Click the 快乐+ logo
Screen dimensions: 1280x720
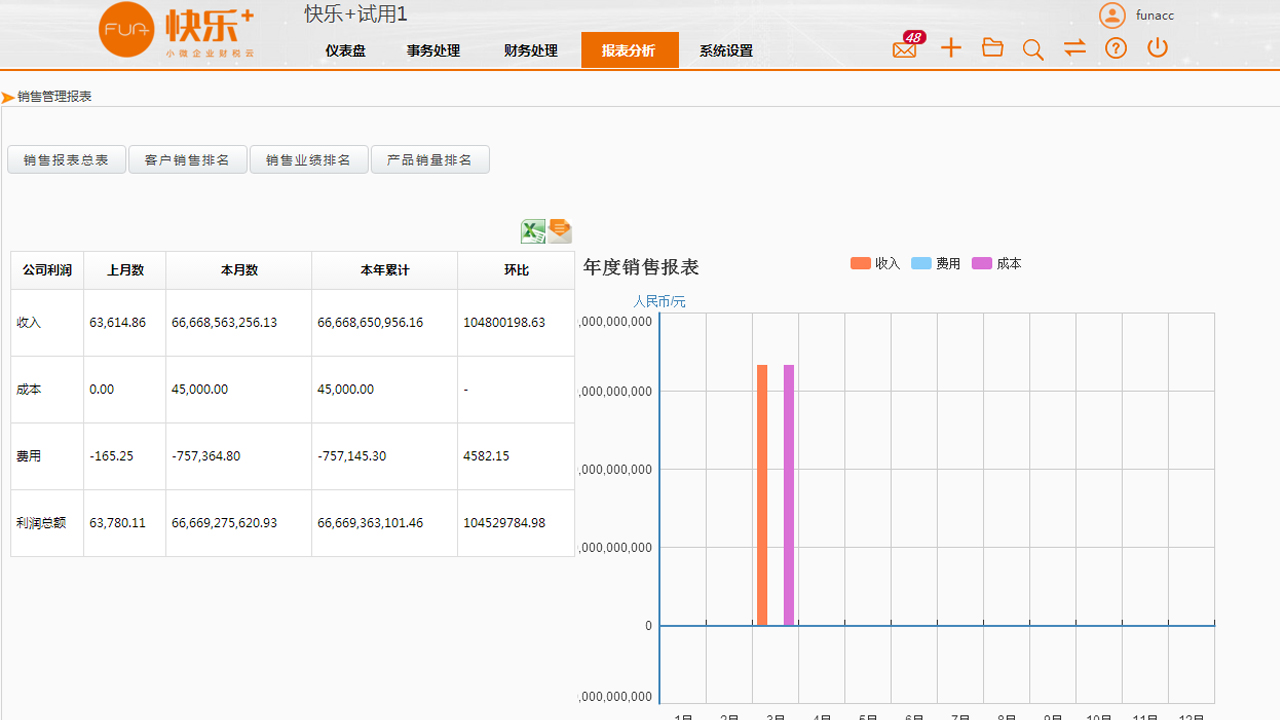tap(176, 31)
